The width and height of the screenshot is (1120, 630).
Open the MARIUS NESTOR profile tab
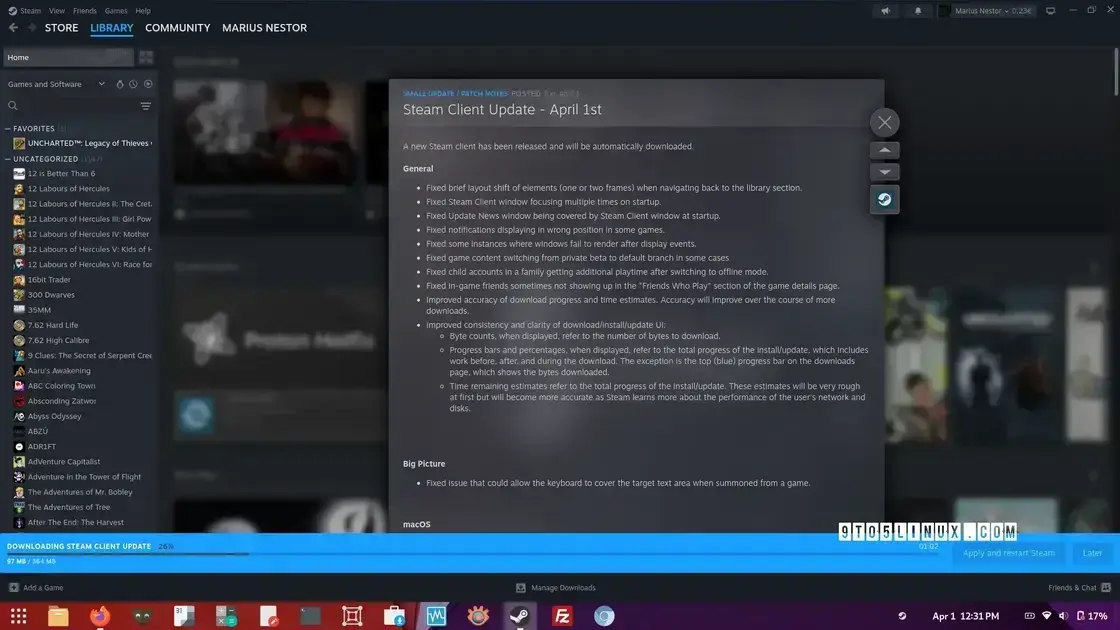coord(264,28)
